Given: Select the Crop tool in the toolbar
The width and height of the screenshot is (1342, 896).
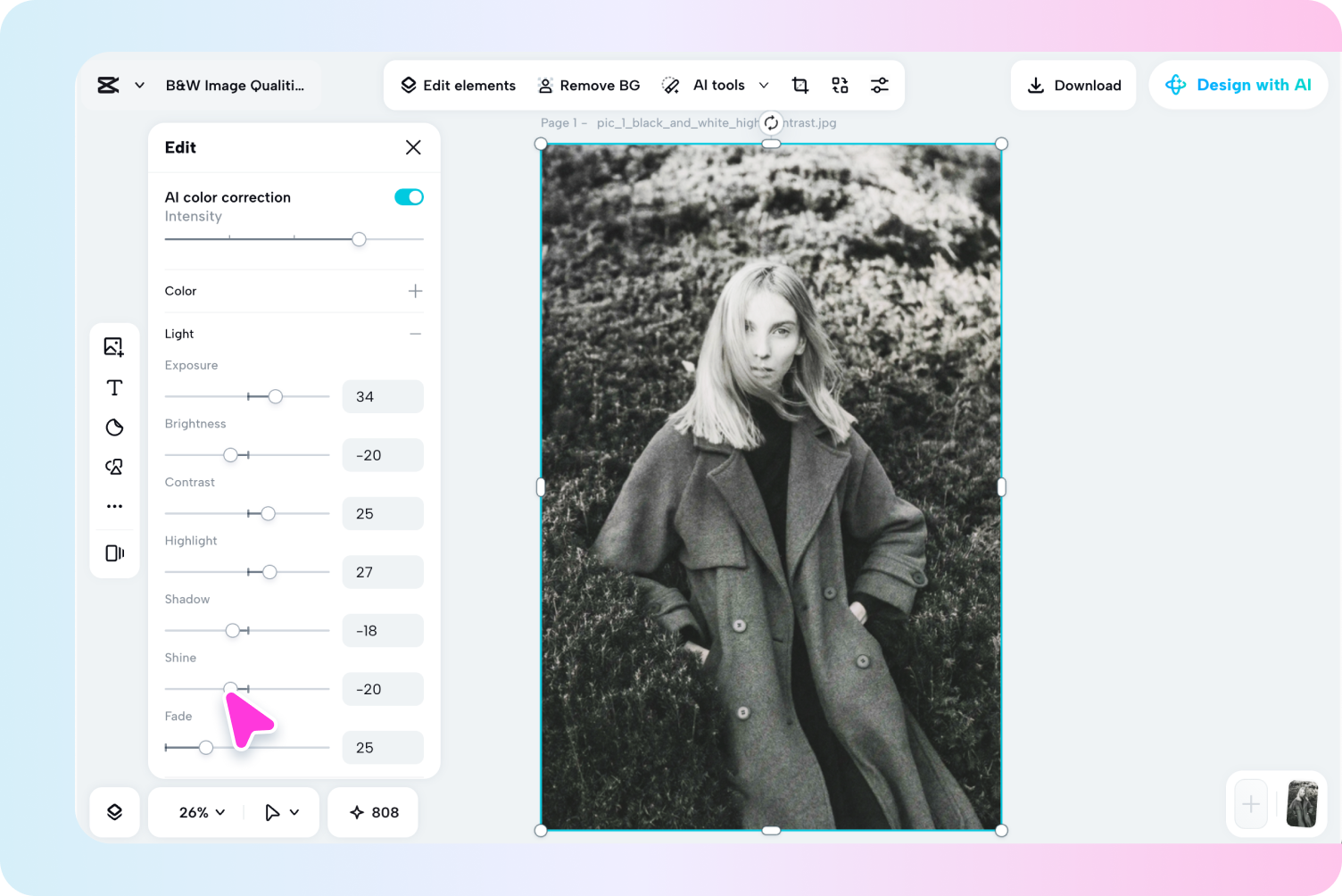Looking at the screenshot, I should coord(799,85).
